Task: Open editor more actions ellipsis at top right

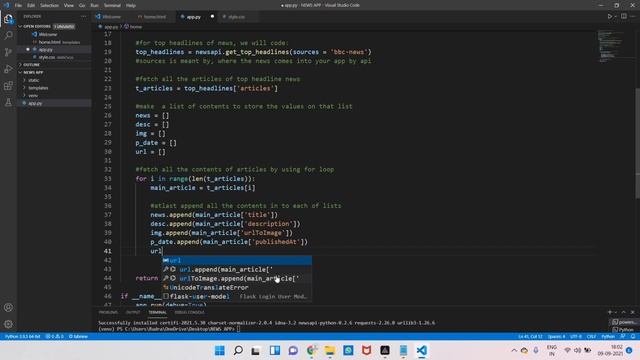Action: 633,16
